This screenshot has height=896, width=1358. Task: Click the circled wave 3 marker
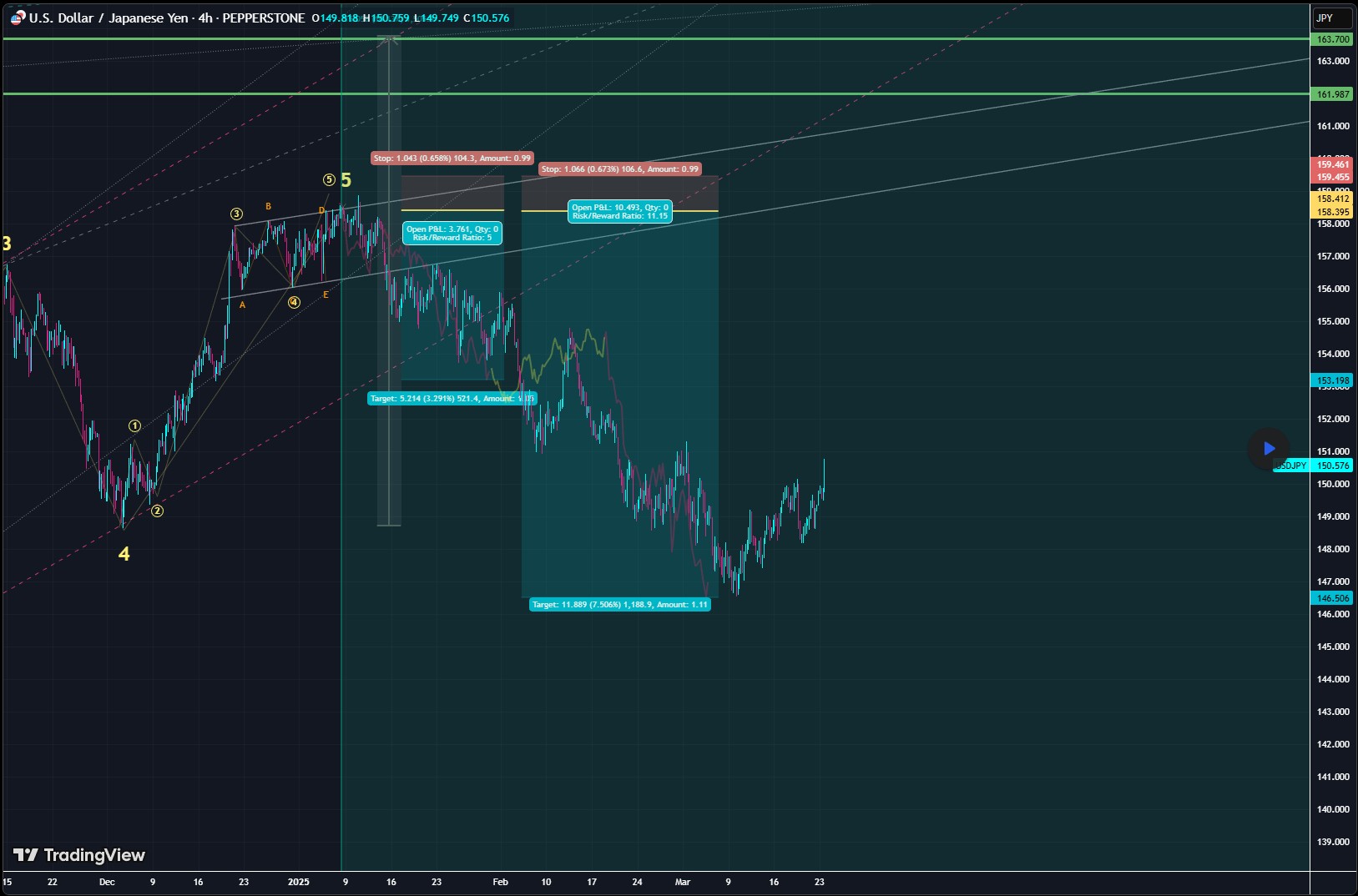pos(237,214)
